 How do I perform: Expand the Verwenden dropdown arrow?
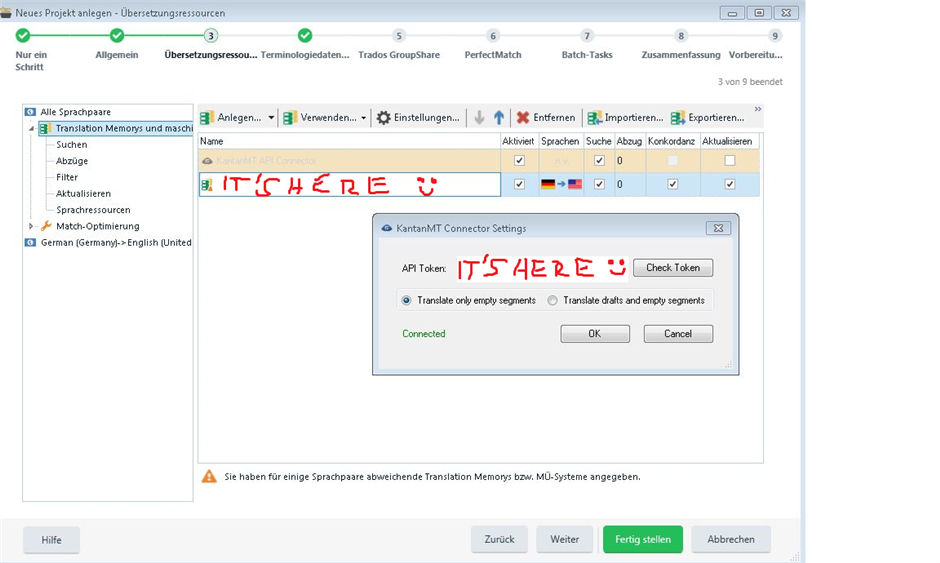(x=363, y=118)
